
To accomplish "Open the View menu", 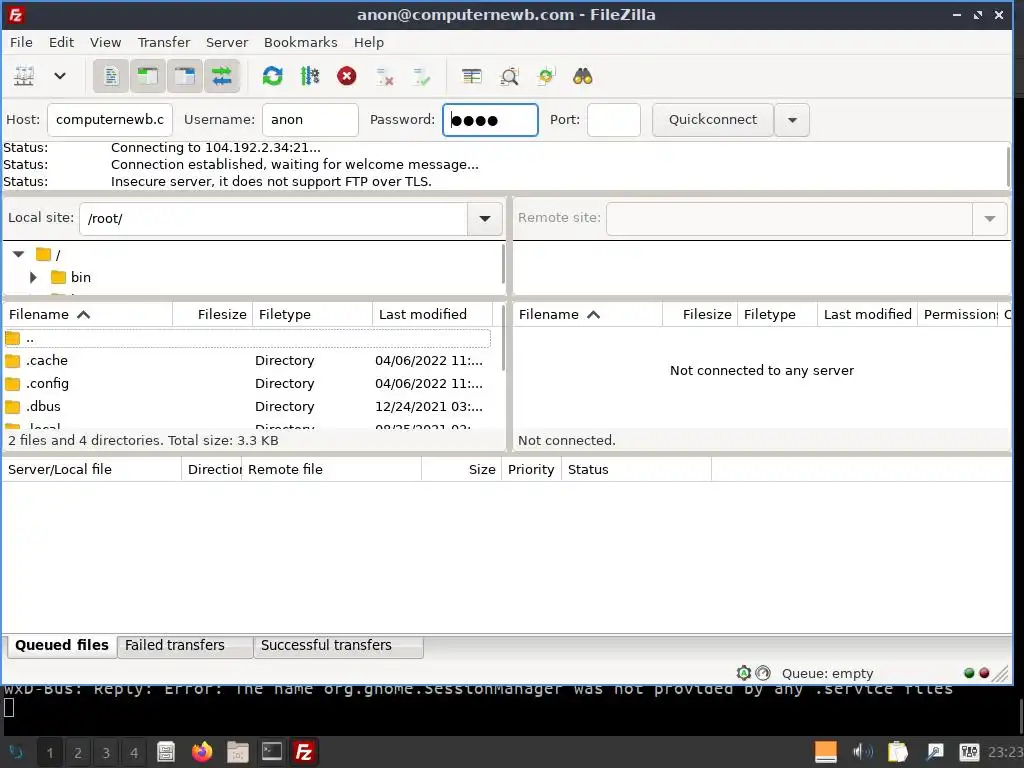I will (x=105, y=42).
